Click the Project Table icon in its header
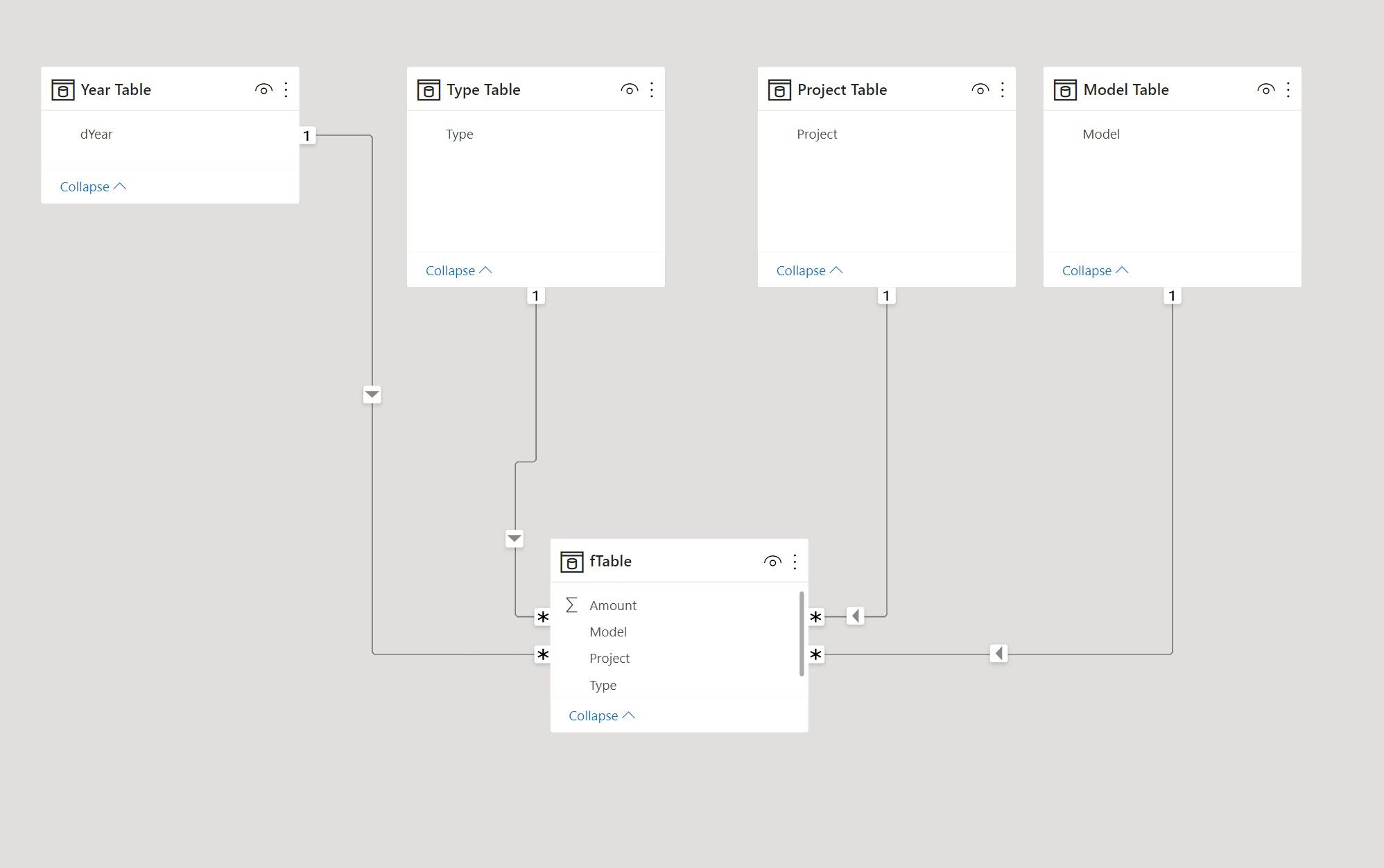 (x=779, y=90)
